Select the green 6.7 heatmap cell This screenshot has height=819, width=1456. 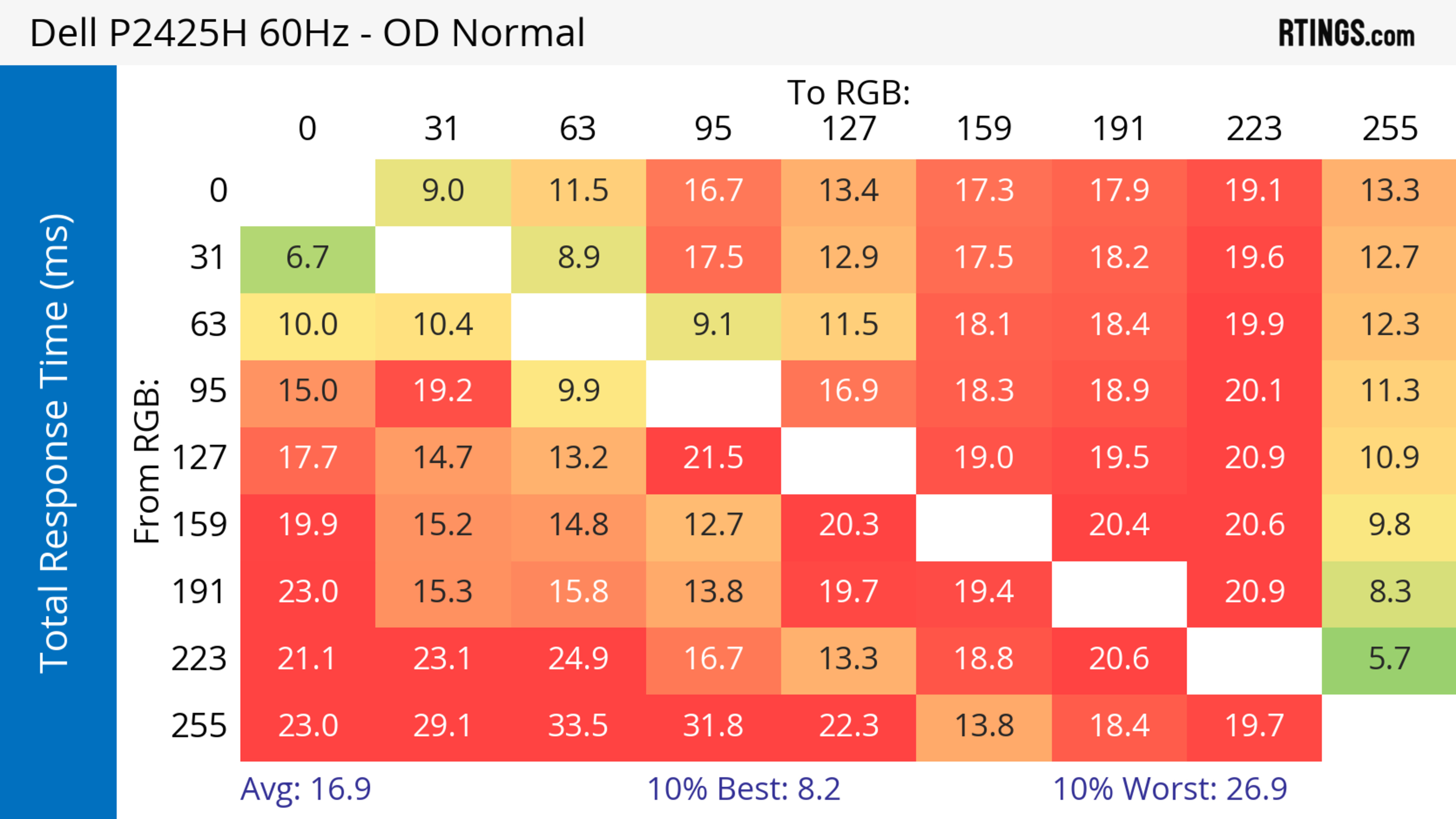(308, 258)
